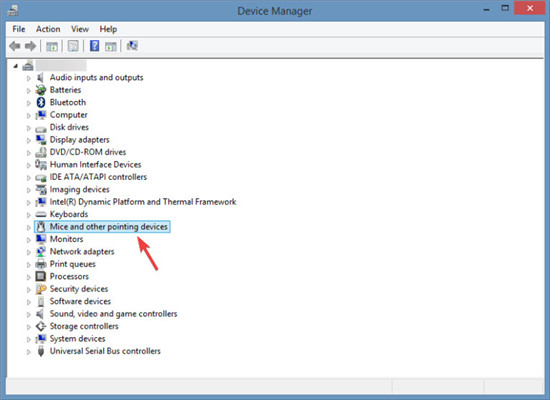Open the Action menu
The width and height of the screenshot is (550, 400).
pyautogui.click(x=48, y=29)
